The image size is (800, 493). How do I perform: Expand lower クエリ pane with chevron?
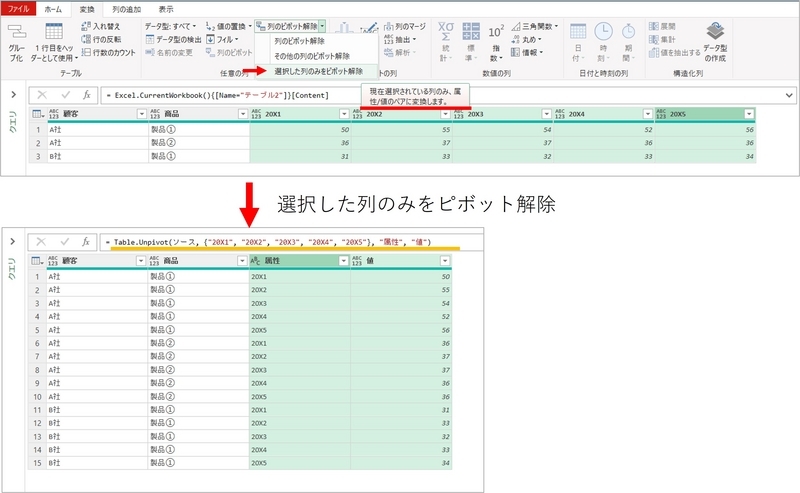13,241
